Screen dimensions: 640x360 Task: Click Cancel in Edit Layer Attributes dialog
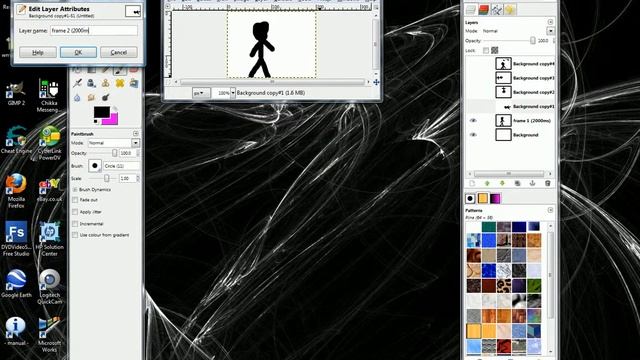(x=119, y=52)
